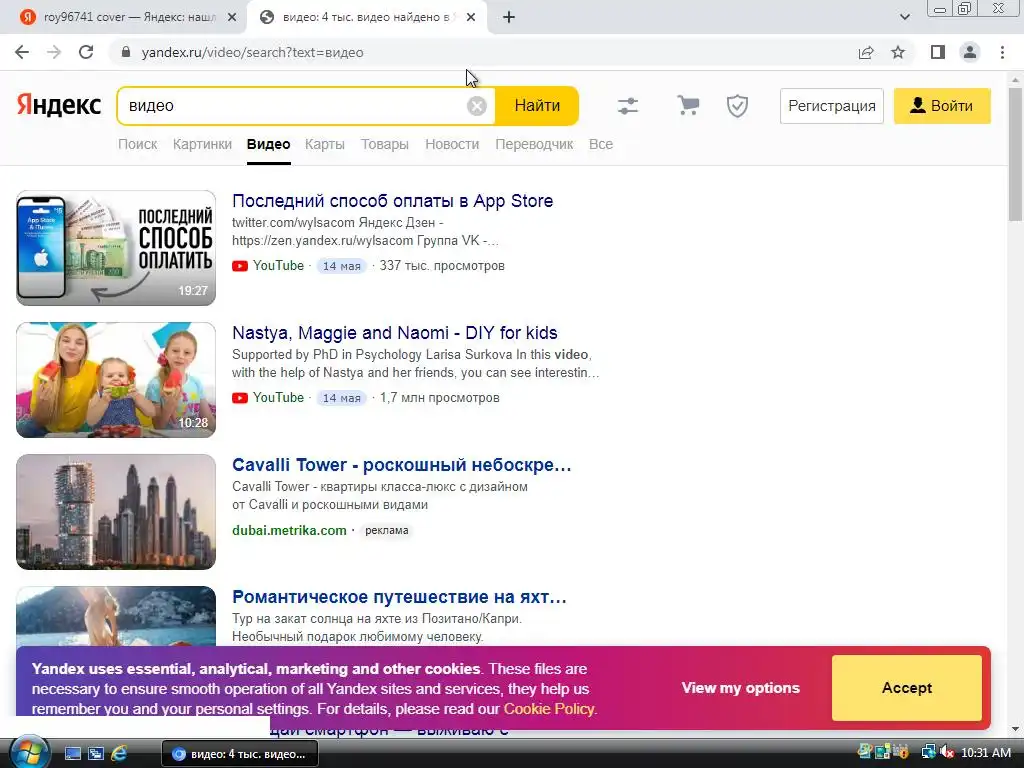
Task: Click Show Desktop quick launch icon
Action: [73, 754]
